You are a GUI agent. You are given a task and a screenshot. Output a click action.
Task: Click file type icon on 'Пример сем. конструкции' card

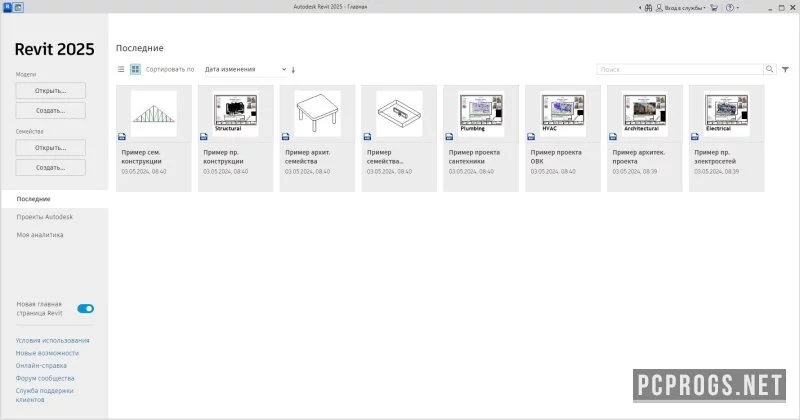click(122, 137)
